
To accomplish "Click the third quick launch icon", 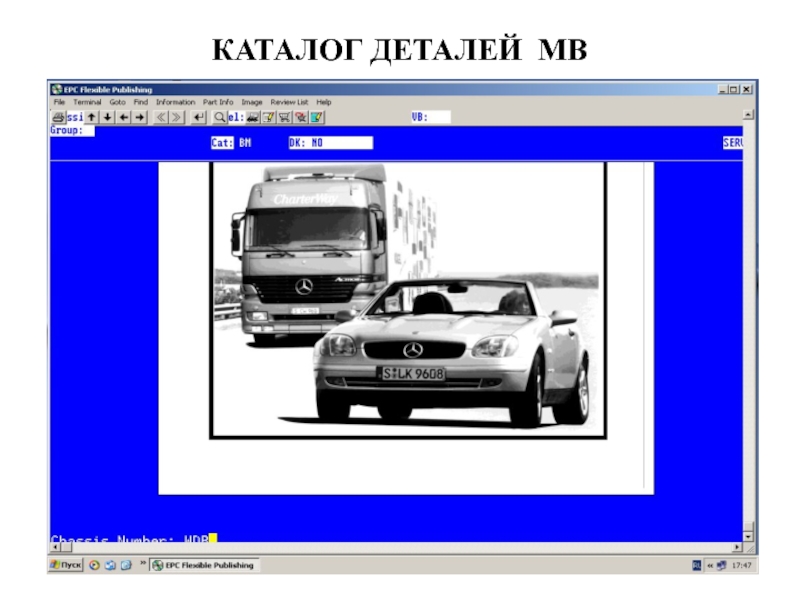I will point(126,565).
